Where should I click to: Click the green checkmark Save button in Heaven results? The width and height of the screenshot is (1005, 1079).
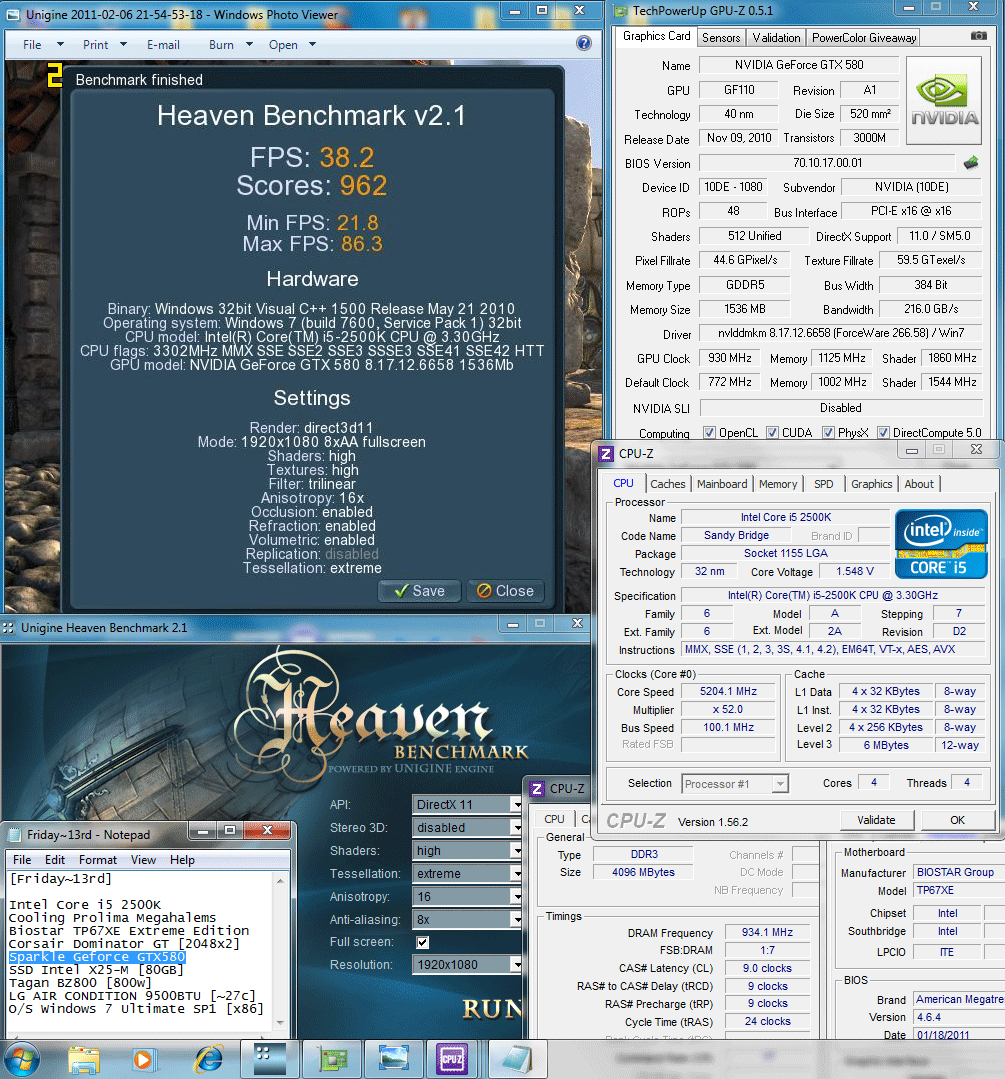coord(419,591)
